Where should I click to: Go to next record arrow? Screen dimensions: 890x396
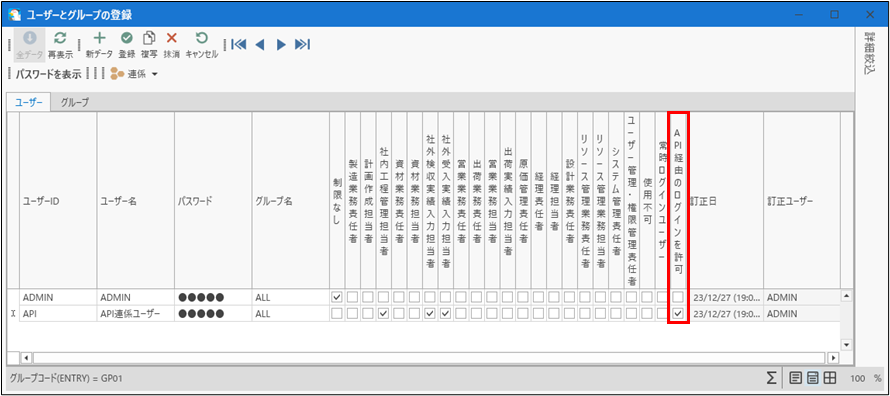(x=280, y=45)
